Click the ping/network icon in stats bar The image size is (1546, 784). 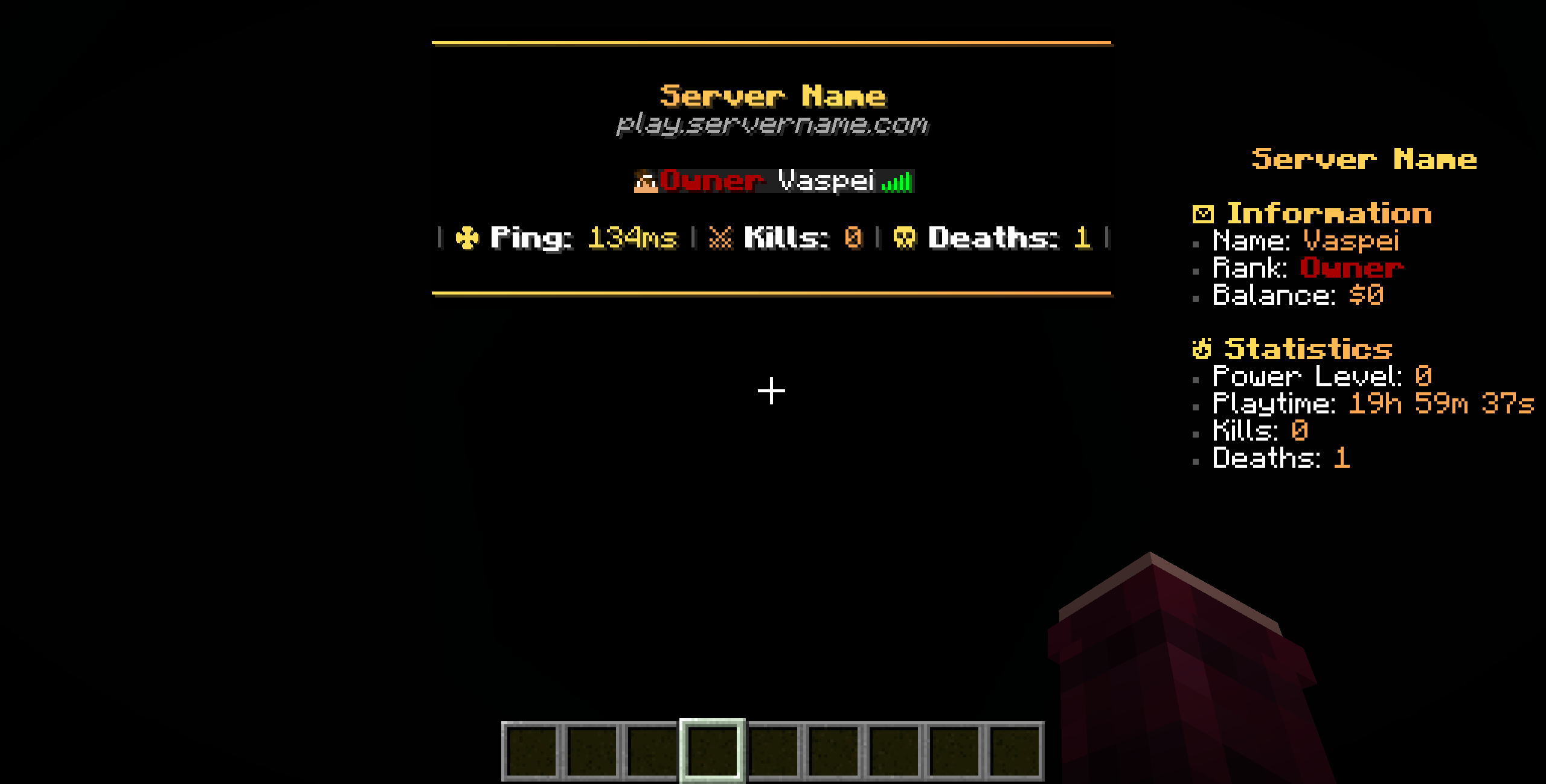coord(467,237)
